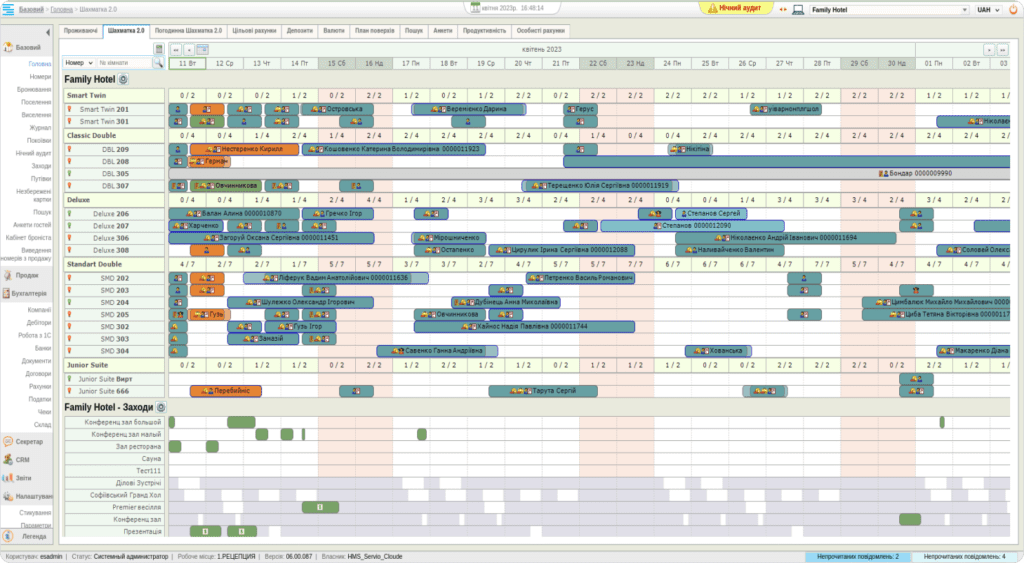Open the UAH currency dropdown
The image size is (1024, 563).
click(989, 9)
